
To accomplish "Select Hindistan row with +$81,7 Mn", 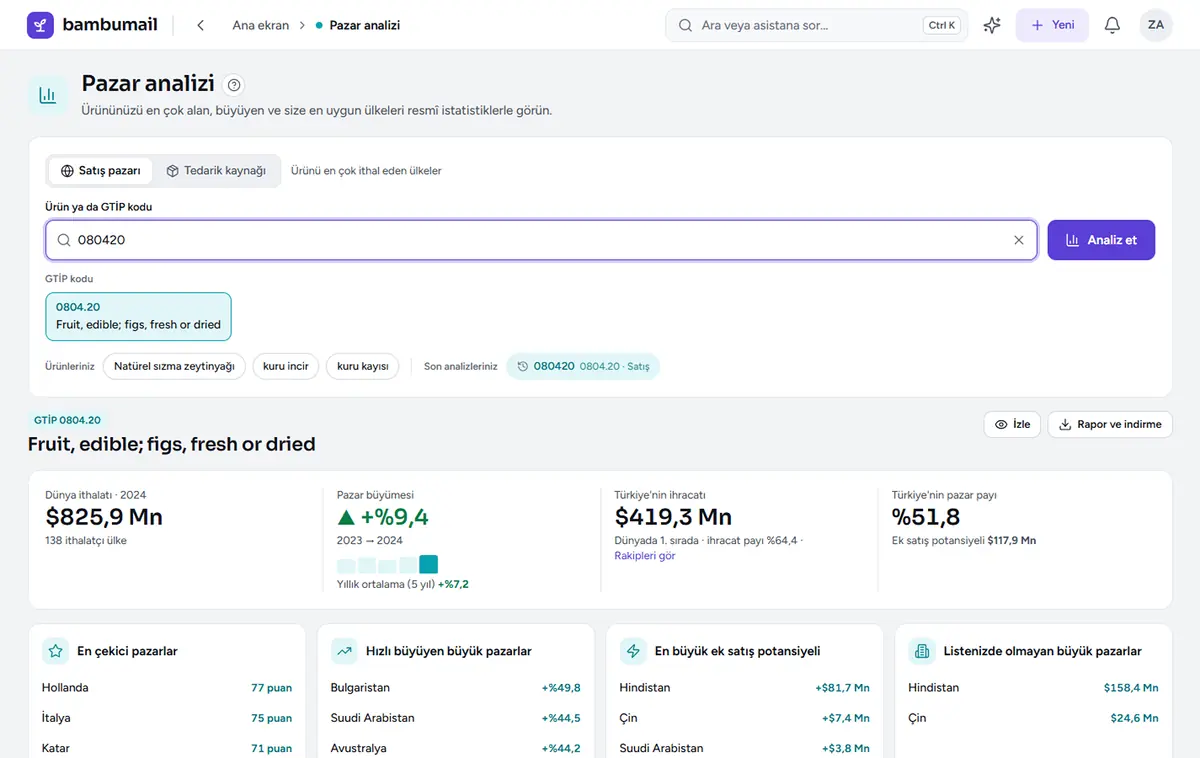I will (745, 688).
